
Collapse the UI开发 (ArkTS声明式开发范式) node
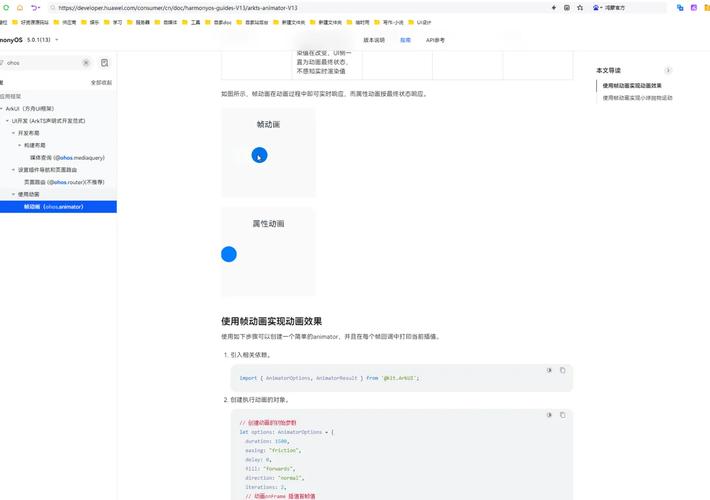tap(7, 121)
